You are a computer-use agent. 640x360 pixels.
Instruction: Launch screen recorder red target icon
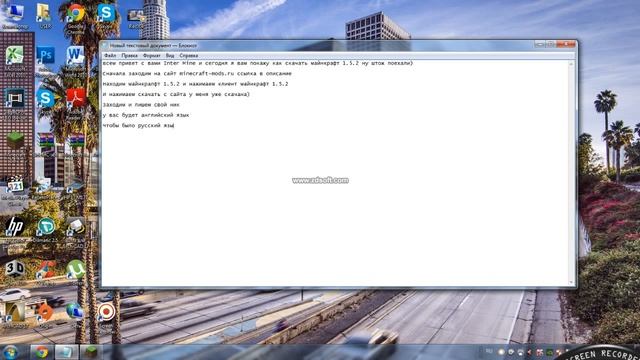106,312
